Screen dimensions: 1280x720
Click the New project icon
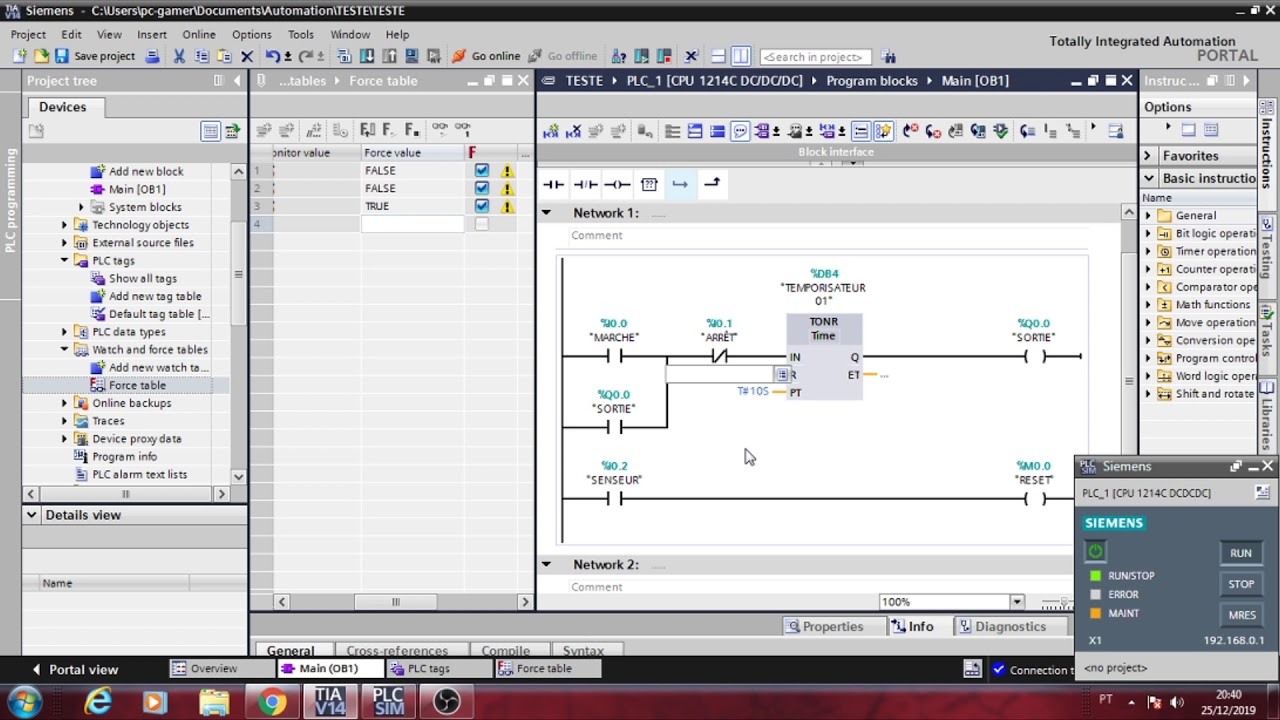[20, 56]
